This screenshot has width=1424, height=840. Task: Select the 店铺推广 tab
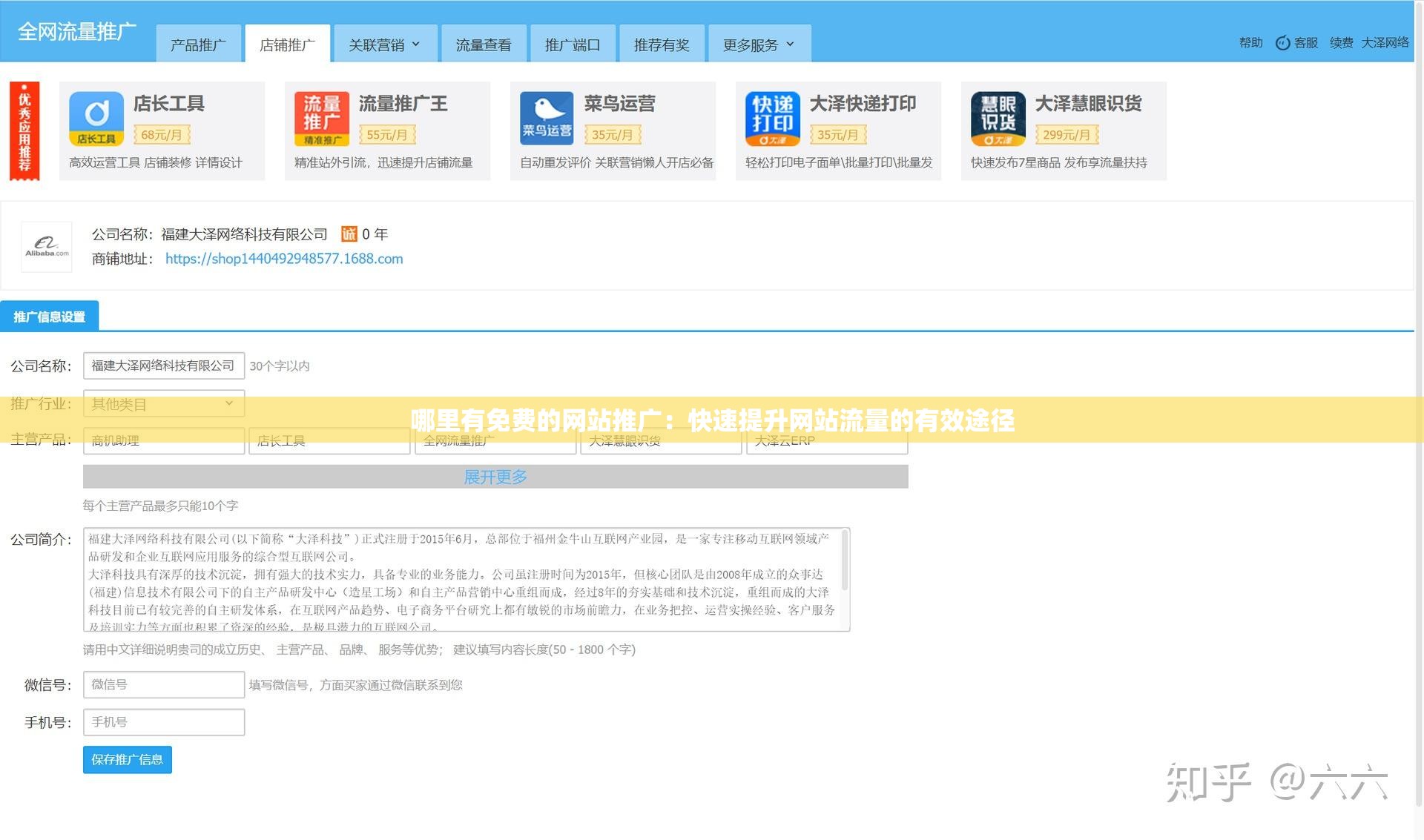[x=287, y=44]
